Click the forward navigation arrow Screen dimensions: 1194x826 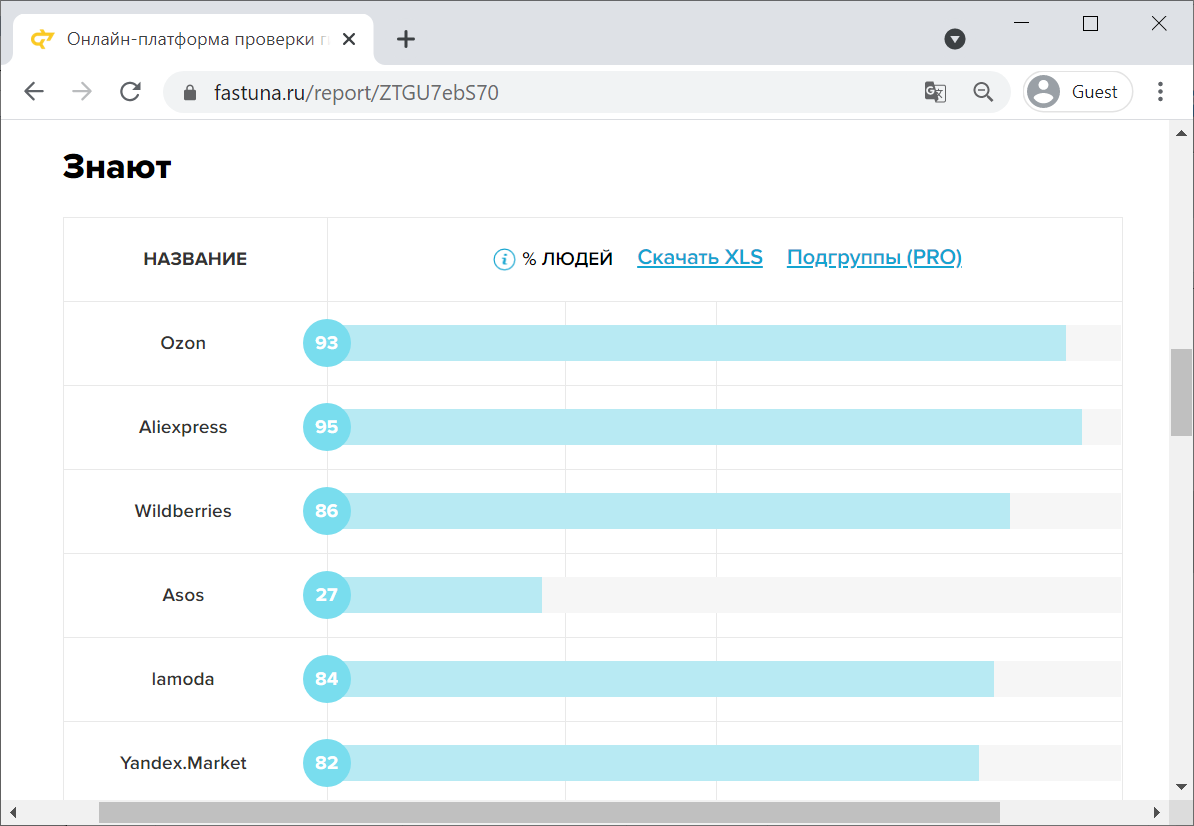[x=81, y=92]
